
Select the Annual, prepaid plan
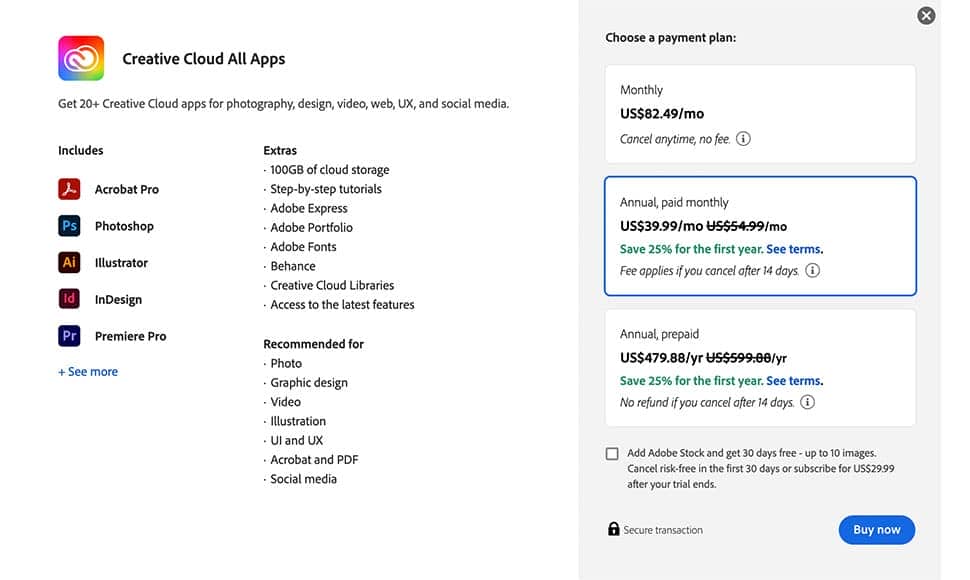click(x=760, y=367)
